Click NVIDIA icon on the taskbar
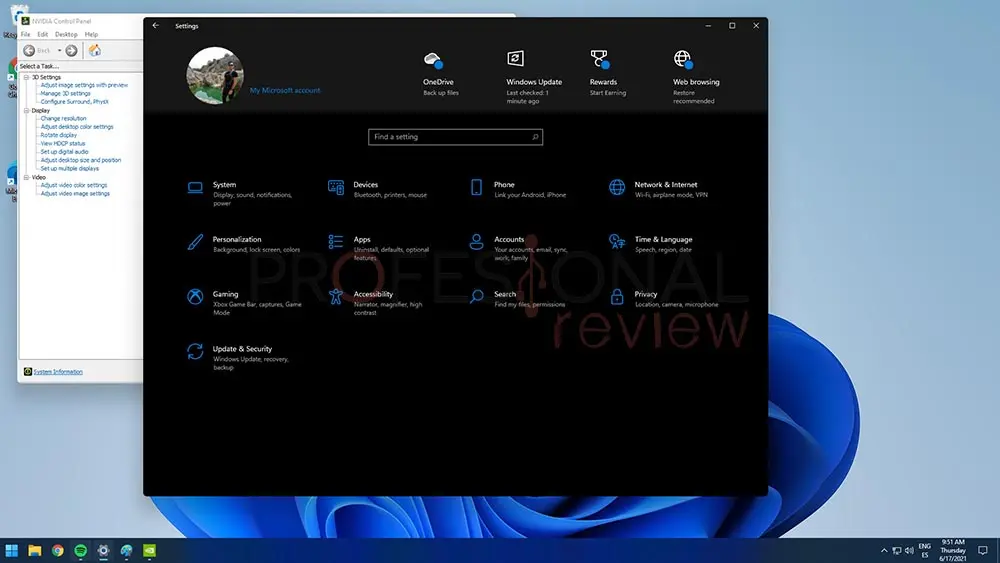This screenshot has width=1000, height=563. pos(149,550)
